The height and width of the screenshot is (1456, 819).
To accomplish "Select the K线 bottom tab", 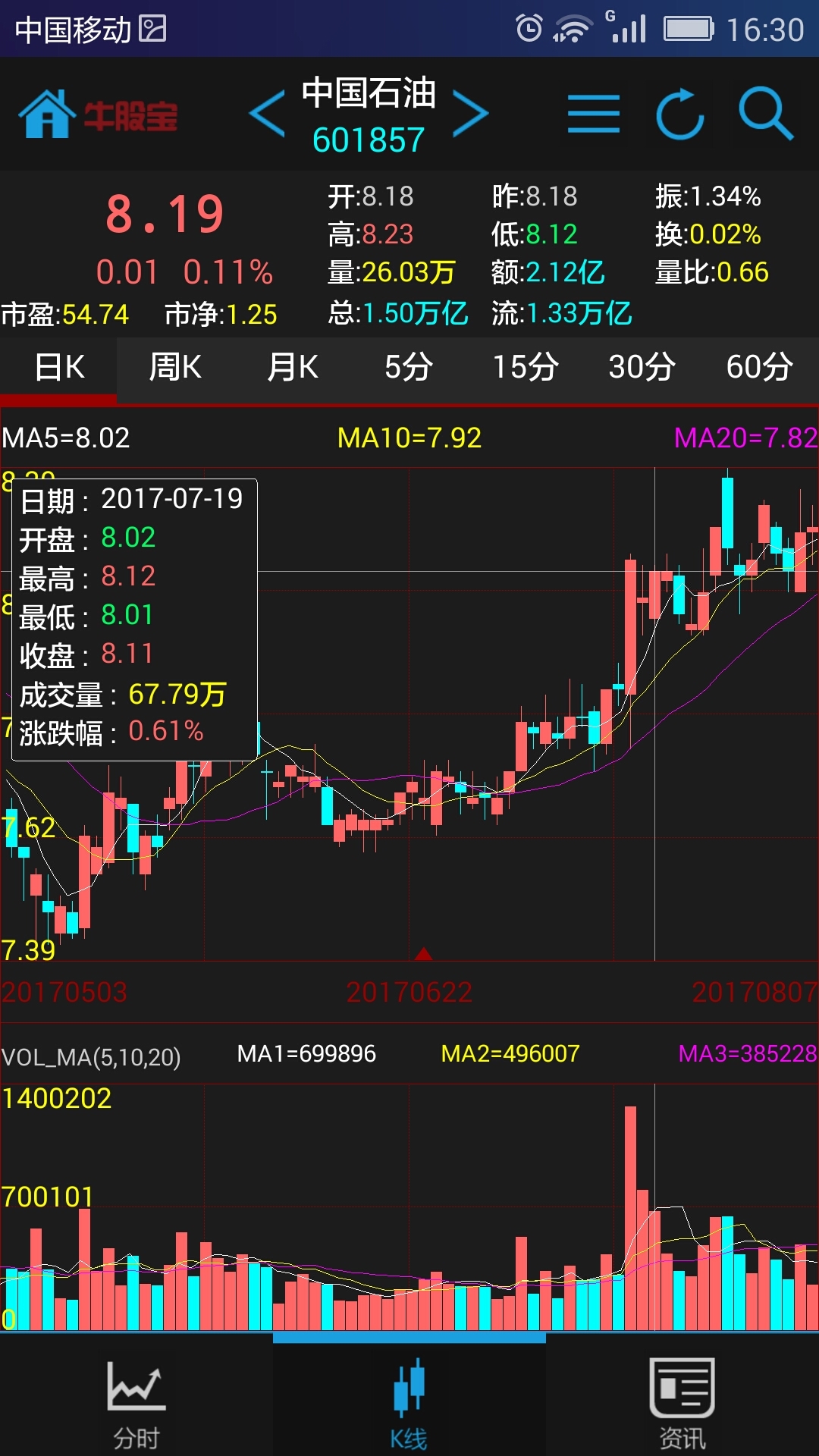I will coord(409,1403).
